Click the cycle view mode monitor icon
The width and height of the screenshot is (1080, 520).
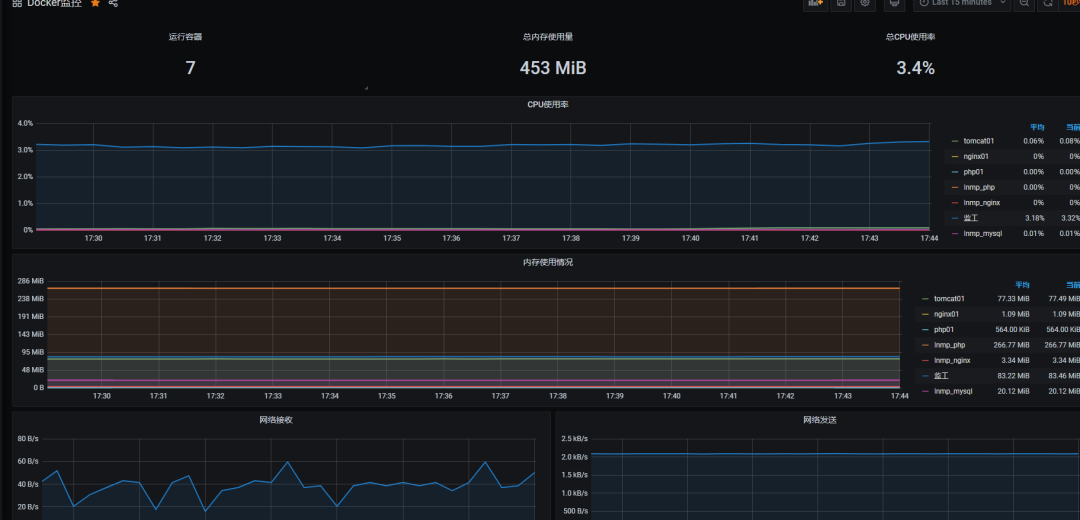tap(894, 4)
